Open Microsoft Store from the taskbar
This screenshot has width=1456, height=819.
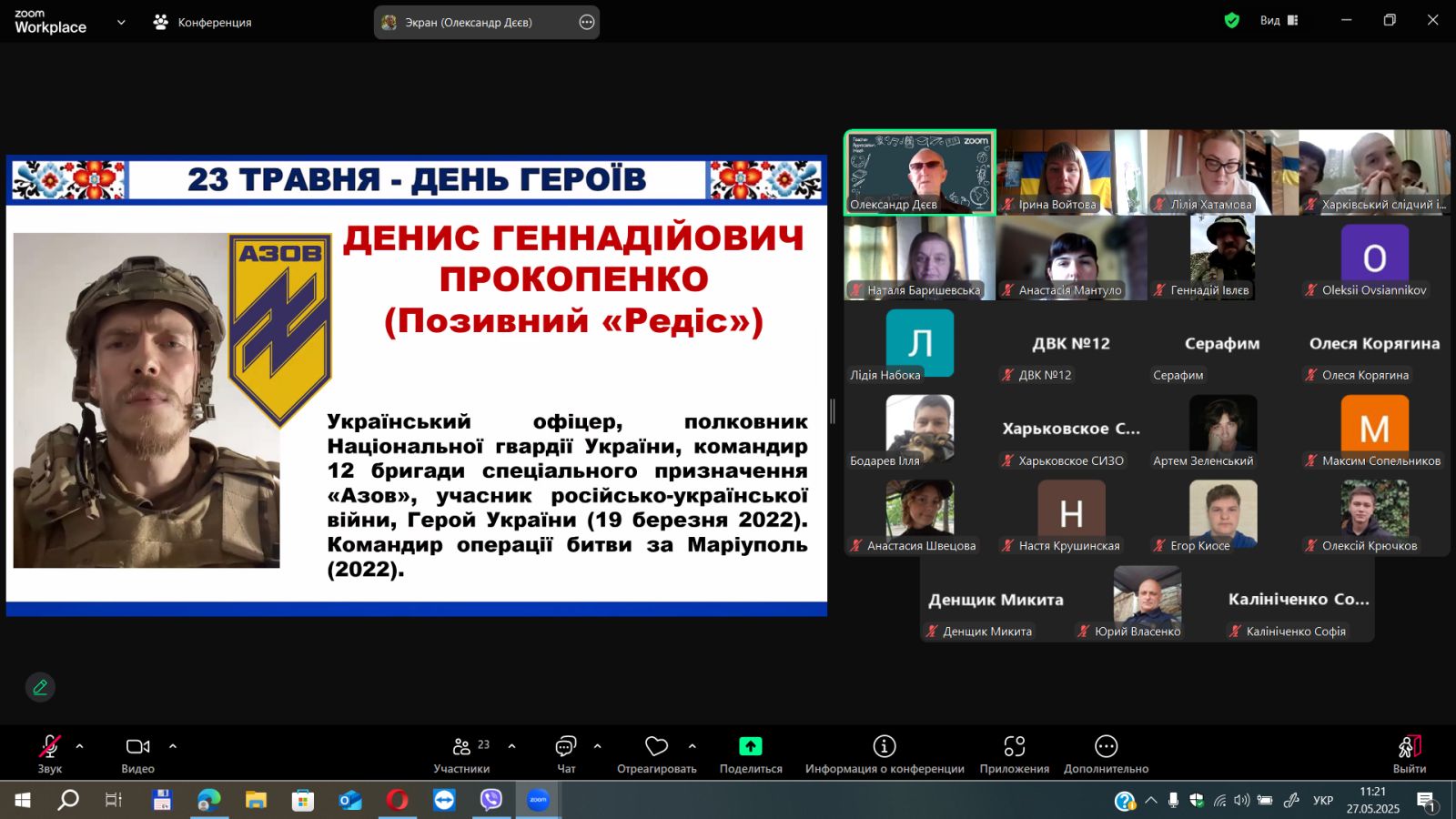point(303,800)
